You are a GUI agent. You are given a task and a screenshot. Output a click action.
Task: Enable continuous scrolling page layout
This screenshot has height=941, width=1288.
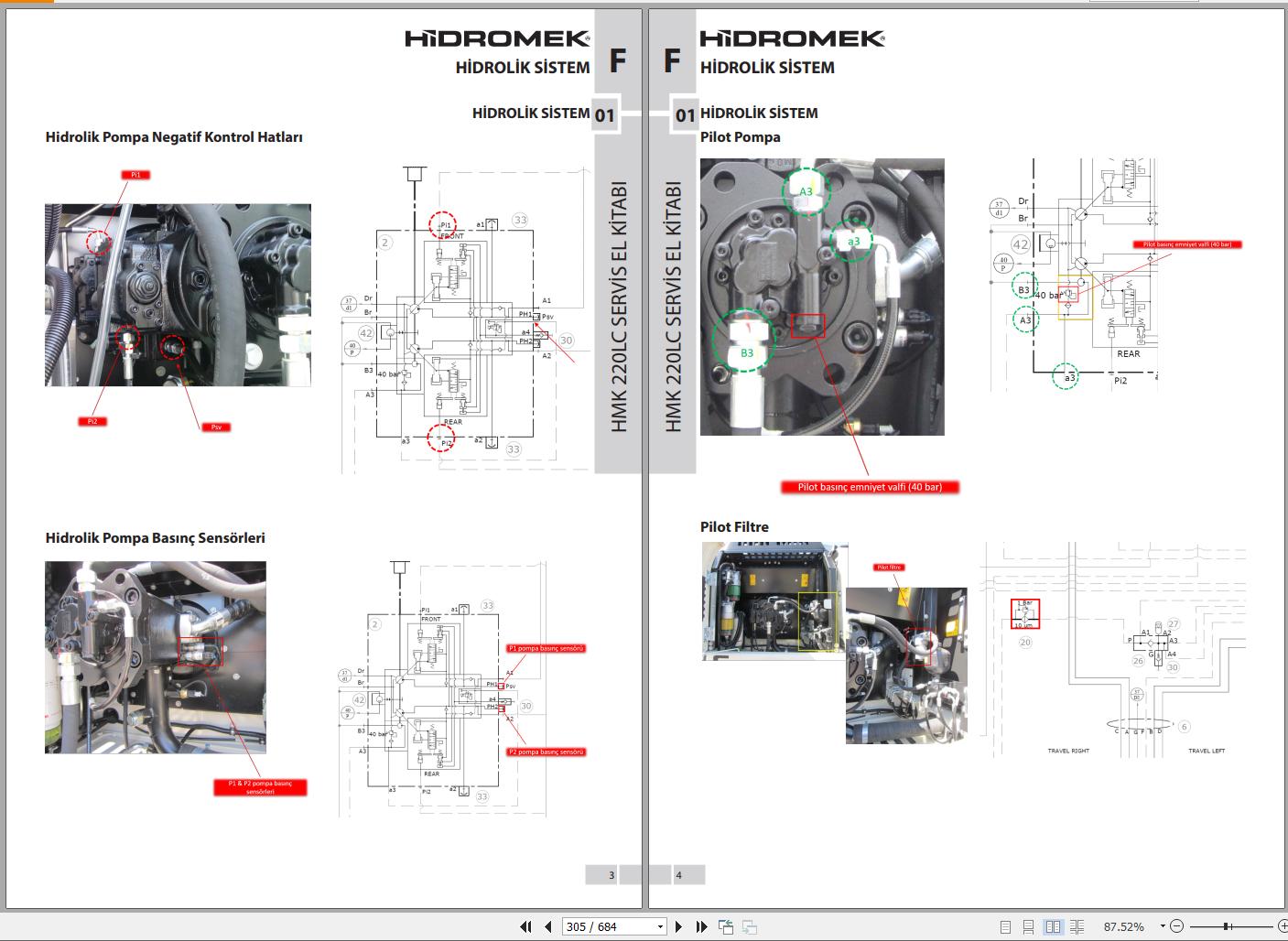click(1029, 926)
